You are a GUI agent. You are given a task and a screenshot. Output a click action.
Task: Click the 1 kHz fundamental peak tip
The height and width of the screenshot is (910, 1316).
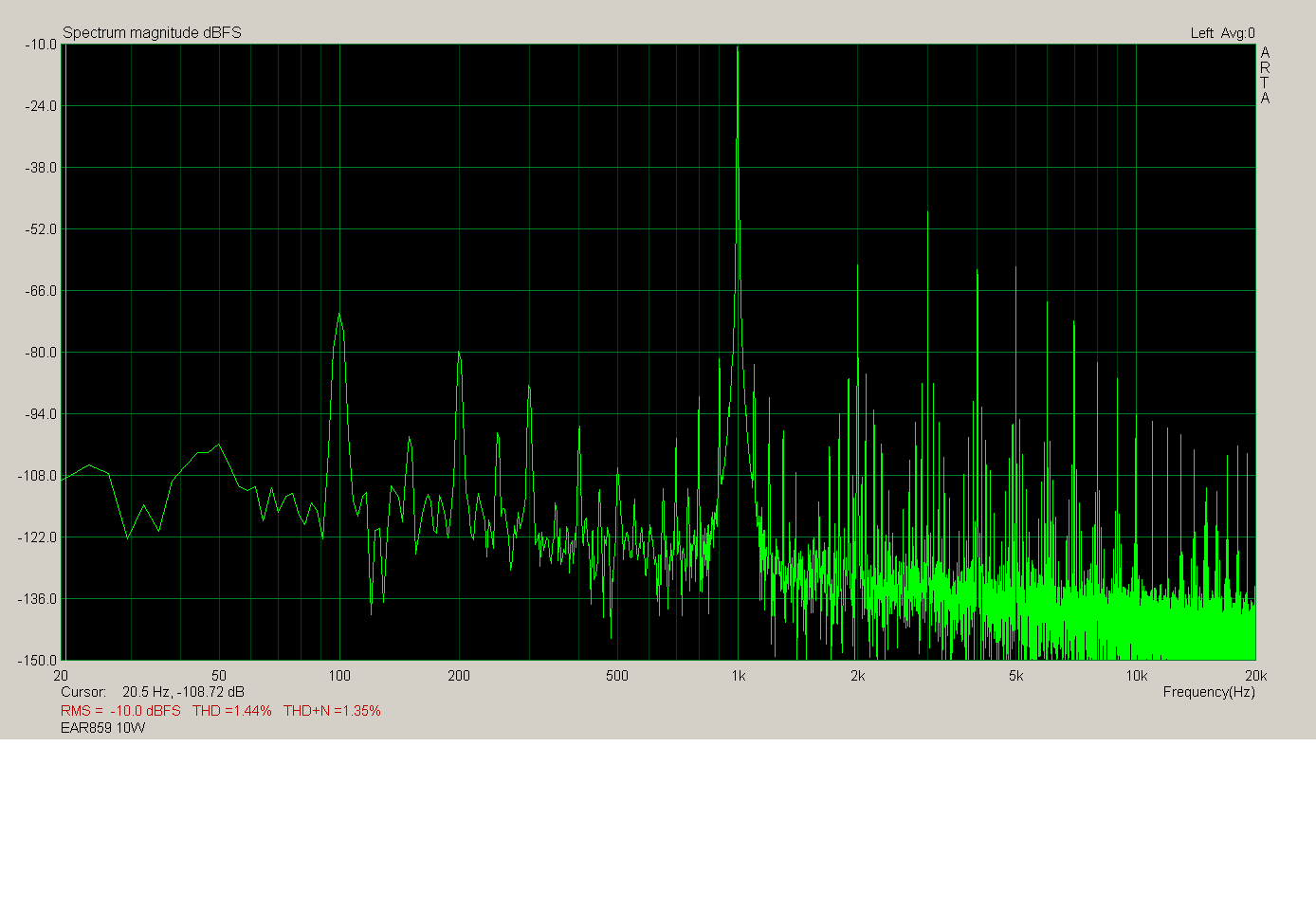point(738,47)
